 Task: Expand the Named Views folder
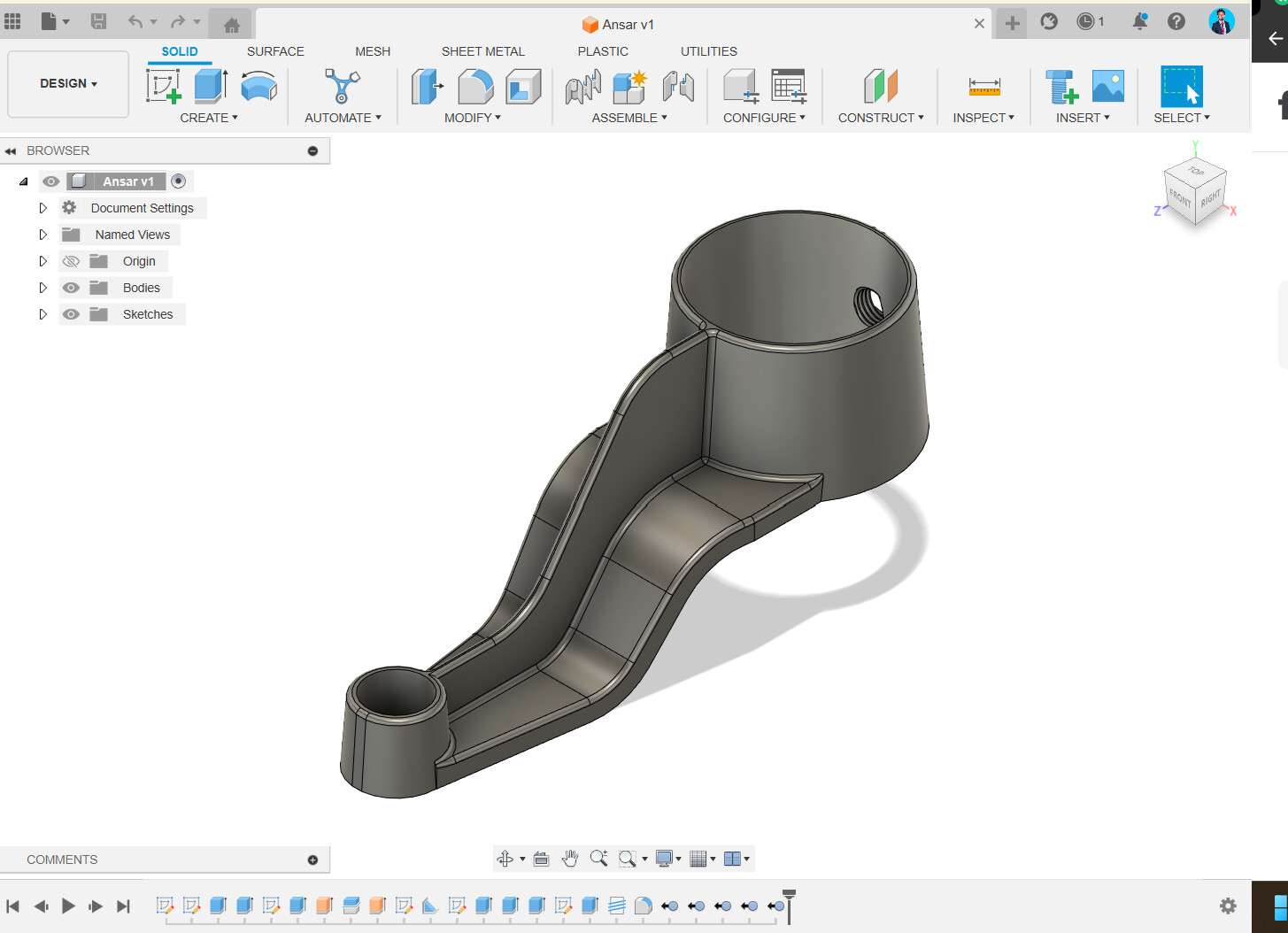point(42,234)
